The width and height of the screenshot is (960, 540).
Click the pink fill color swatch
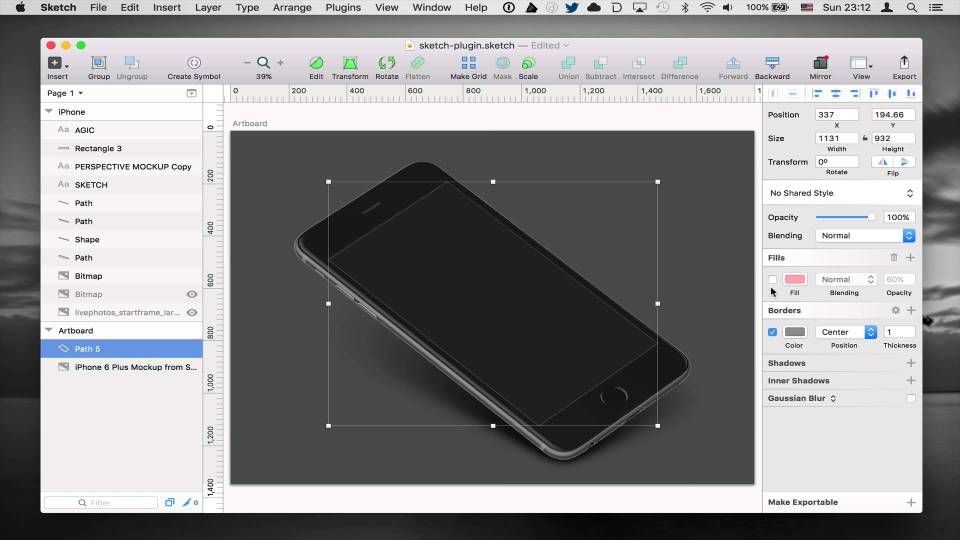795,280
